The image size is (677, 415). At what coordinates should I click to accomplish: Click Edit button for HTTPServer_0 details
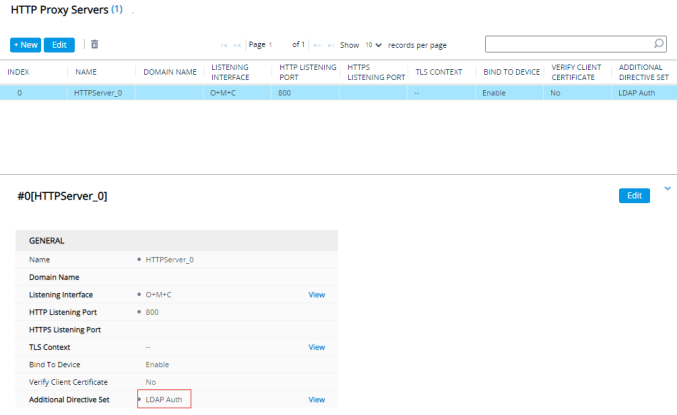coord(633,196)
